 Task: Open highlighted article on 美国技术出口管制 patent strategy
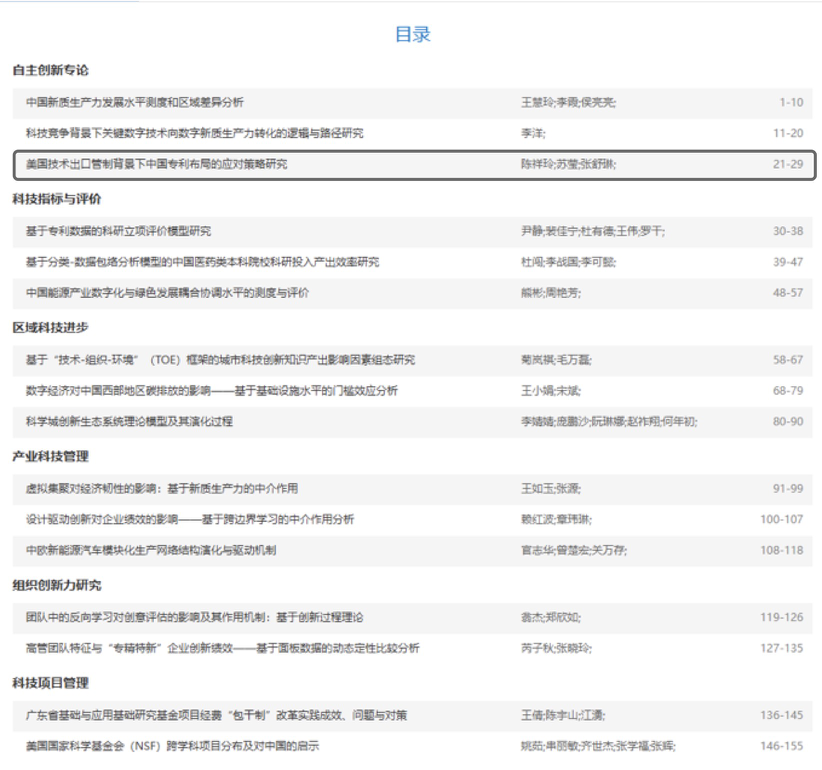(x=156, y=164)
